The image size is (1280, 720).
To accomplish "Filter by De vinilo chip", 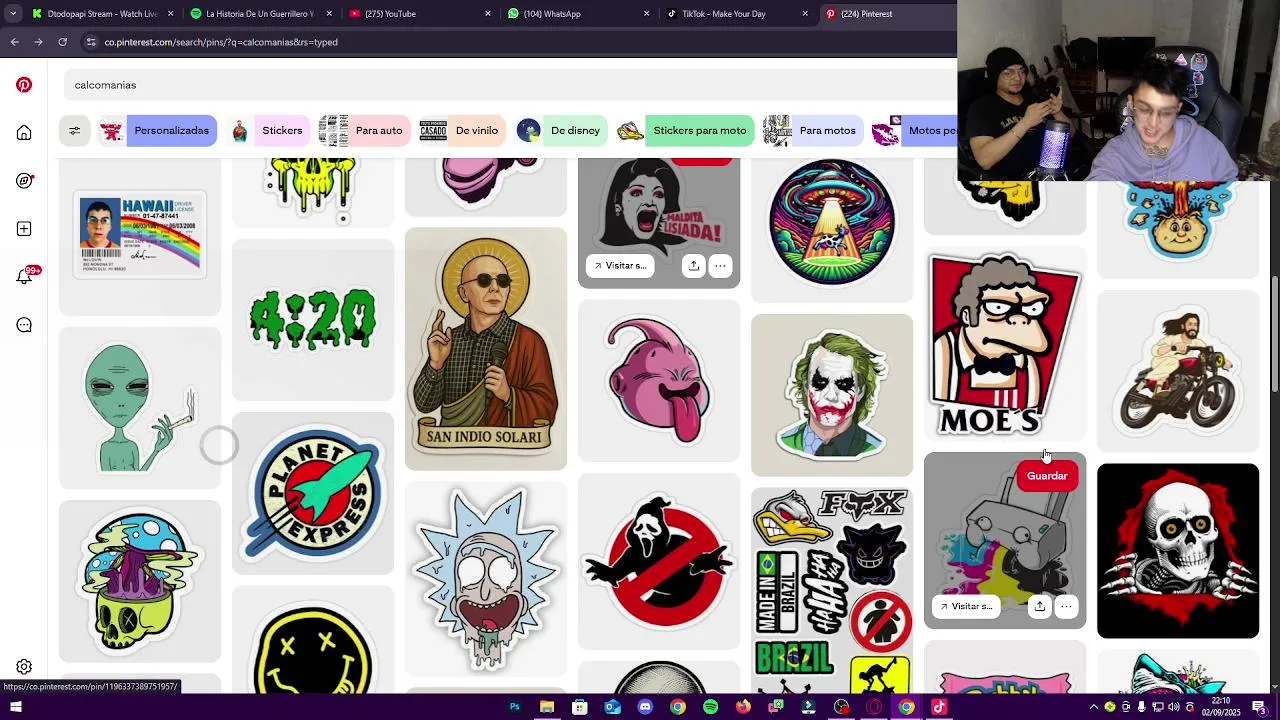I will (x=461, y=130).
